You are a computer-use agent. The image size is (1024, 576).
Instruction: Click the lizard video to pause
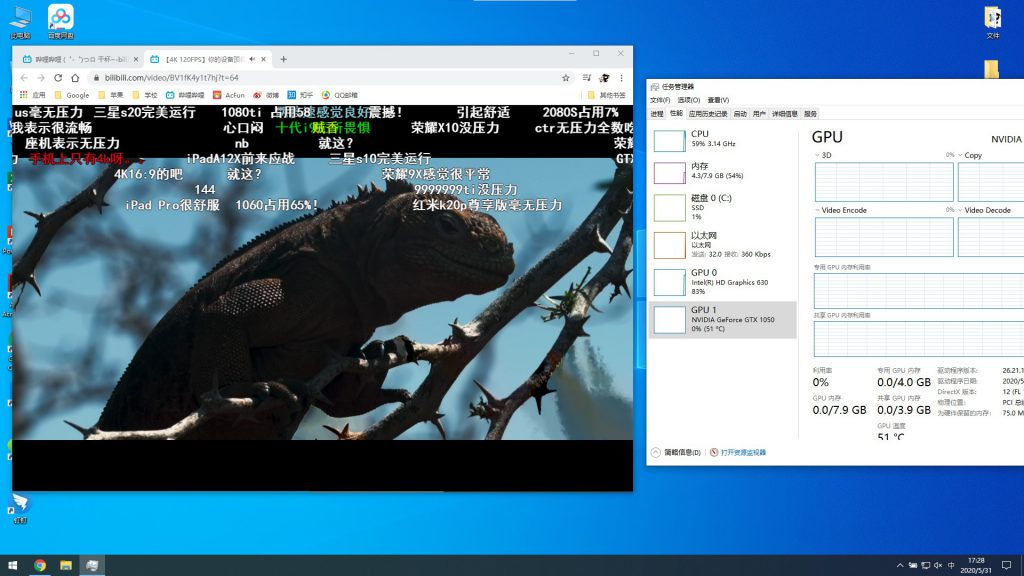click(x=323, y=300)
